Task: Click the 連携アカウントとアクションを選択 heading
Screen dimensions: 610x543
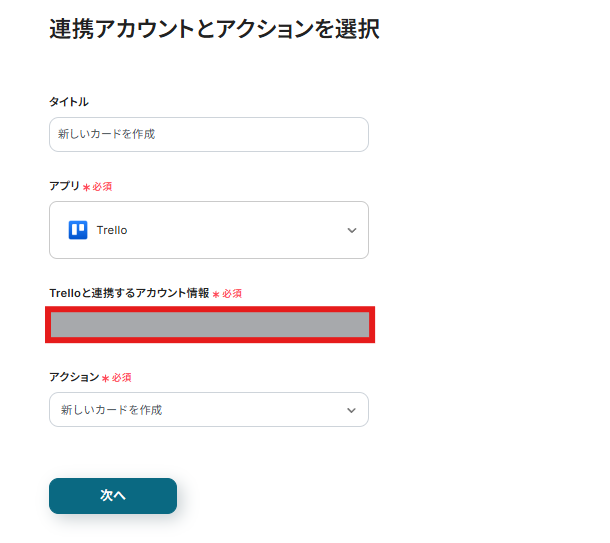Action: tap(214, 29)
